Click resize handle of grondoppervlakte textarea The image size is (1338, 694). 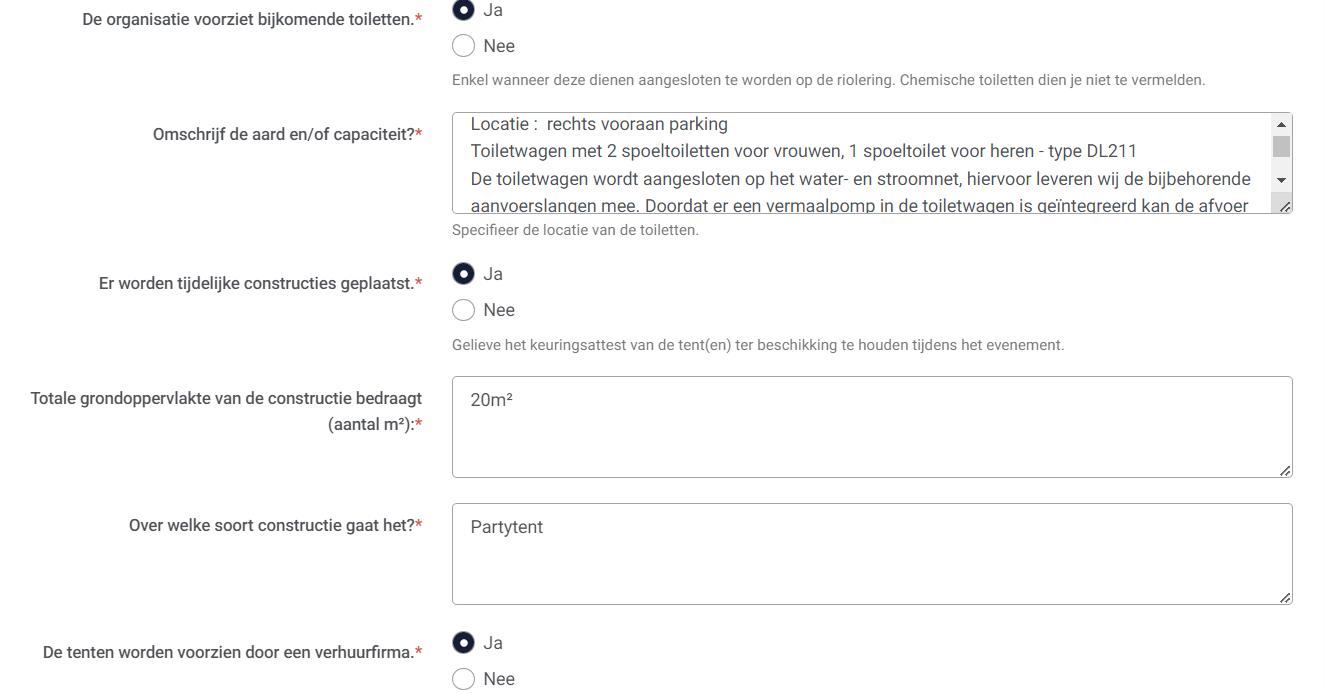(x=1285, y=470)
